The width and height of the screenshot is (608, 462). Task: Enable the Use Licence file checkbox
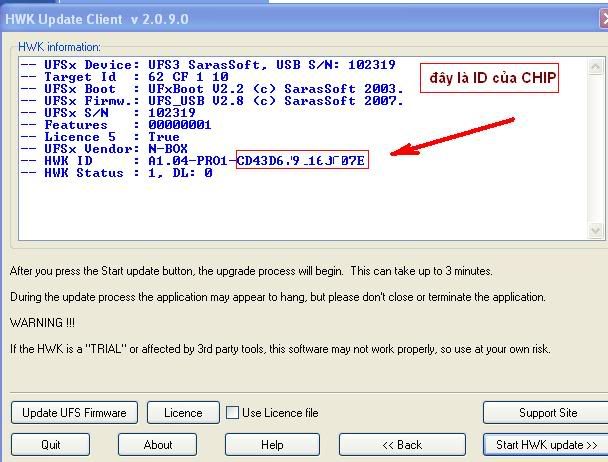coord(232,413)
